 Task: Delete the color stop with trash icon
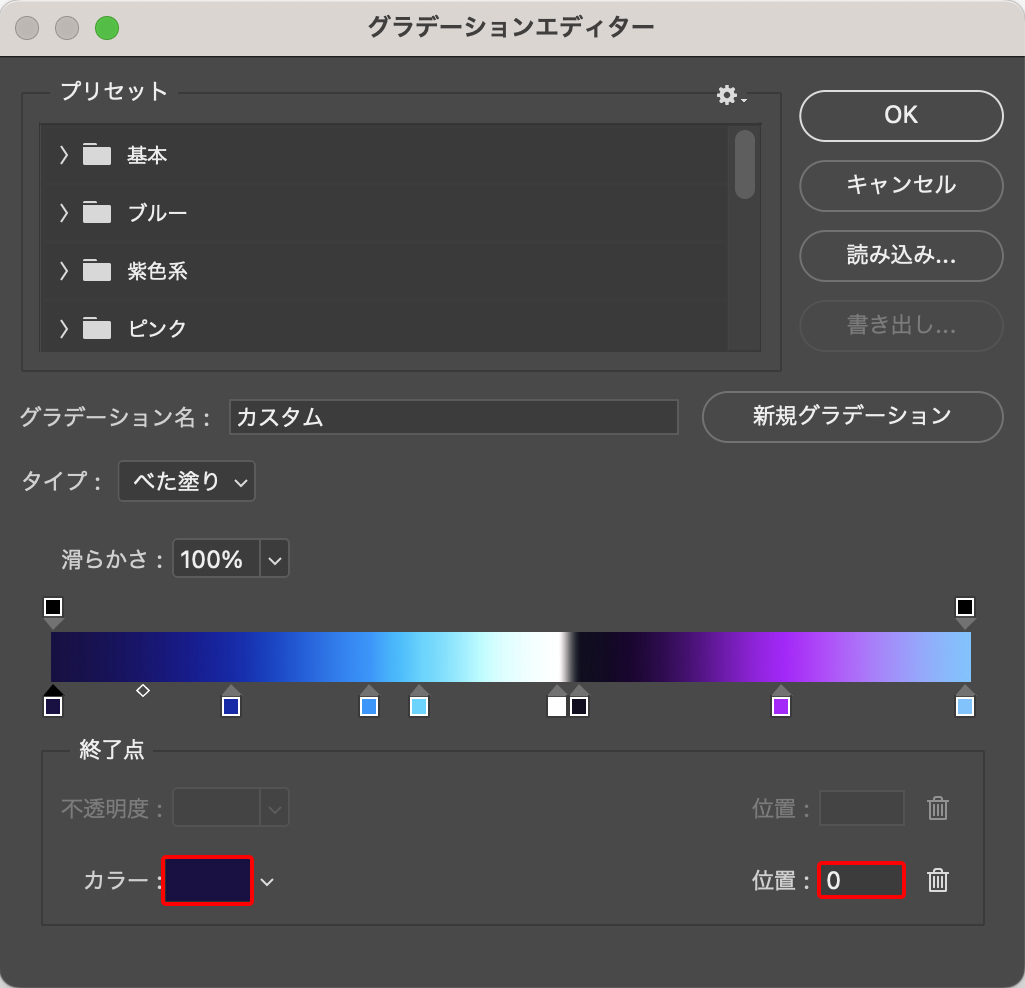[x=937, y=880]
